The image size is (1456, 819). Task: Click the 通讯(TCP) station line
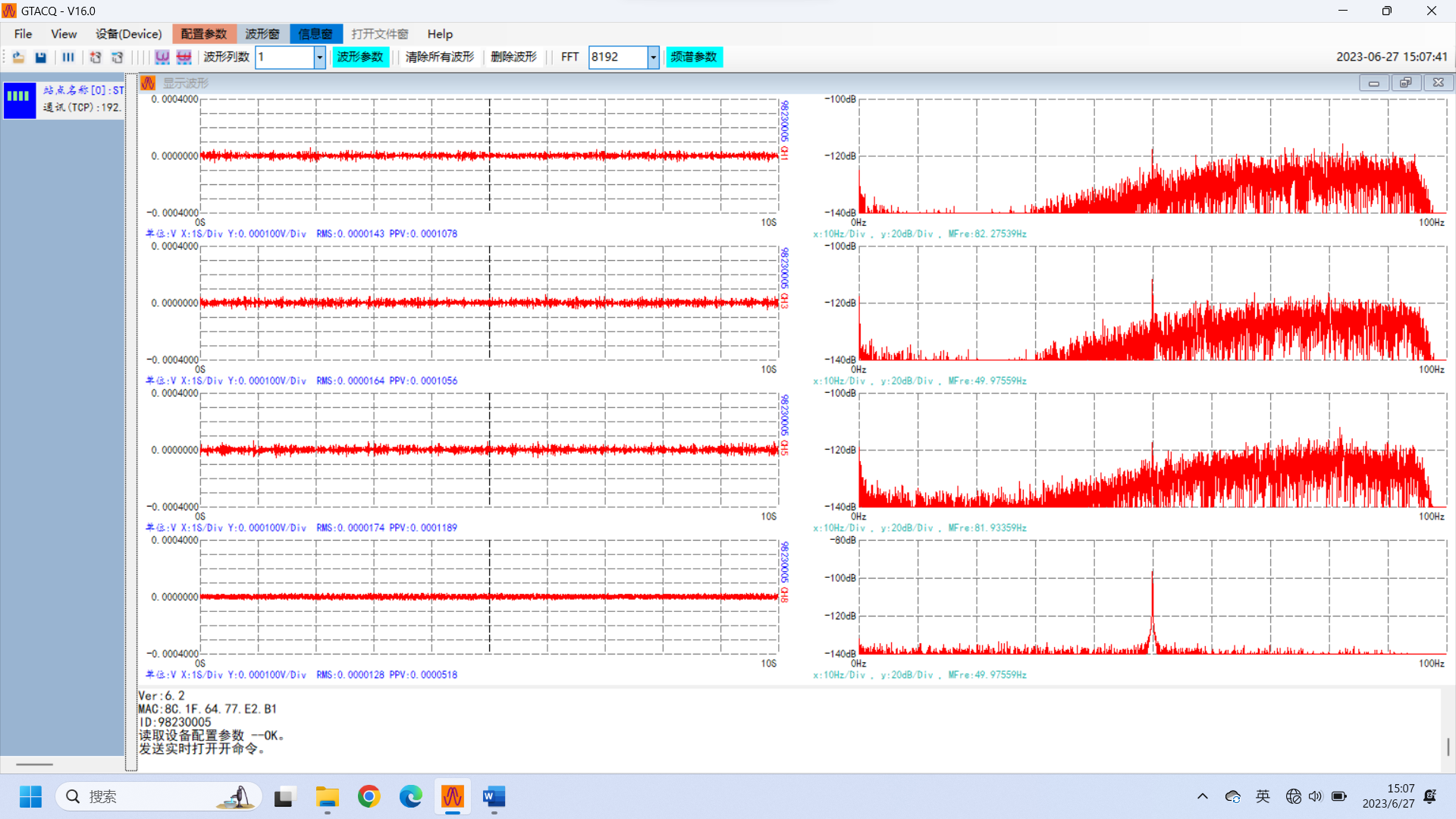tap(82, 108)
